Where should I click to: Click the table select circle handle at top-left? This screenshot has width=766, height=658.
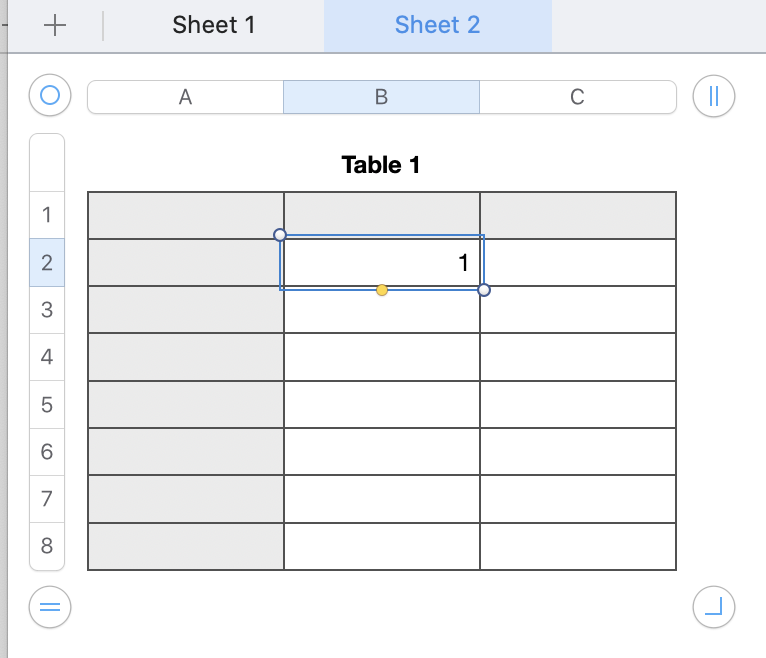(x=50, y=96)
